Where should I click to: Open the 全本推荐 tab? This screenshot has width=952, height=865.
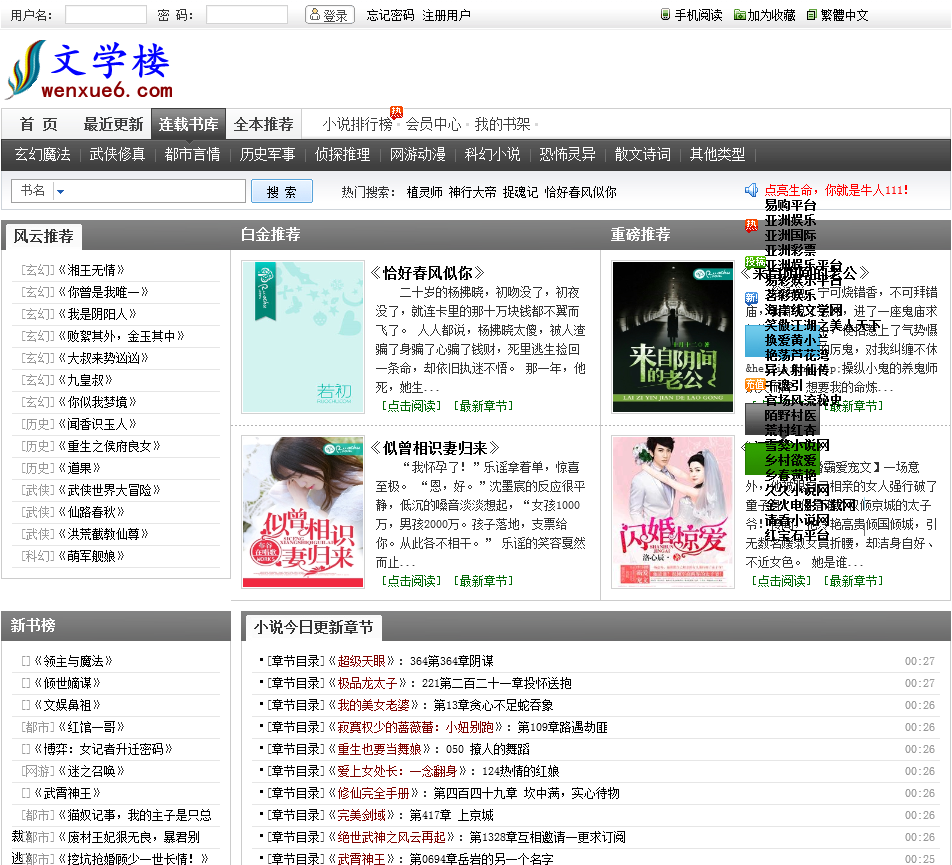point(264,124)
